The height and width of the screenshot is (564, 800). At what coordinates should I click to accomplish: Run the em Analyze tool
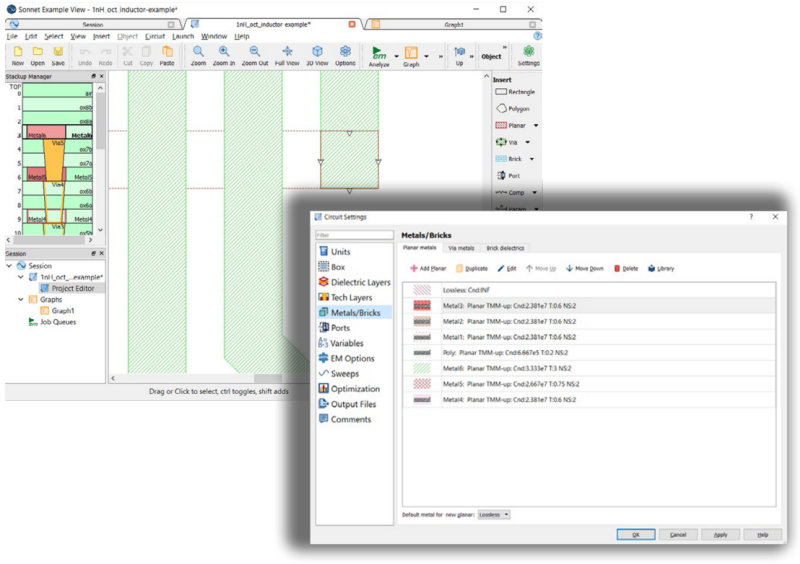tap(379, 56)
